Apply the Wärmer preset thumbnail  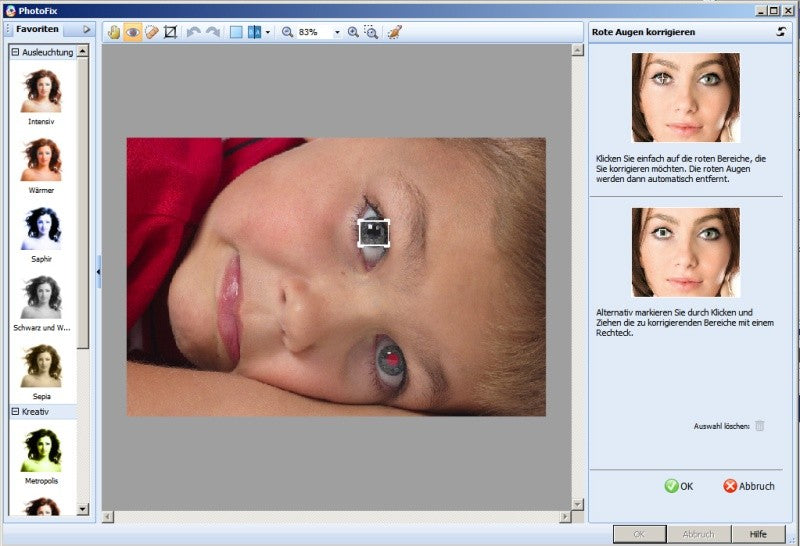pos(41,160)
